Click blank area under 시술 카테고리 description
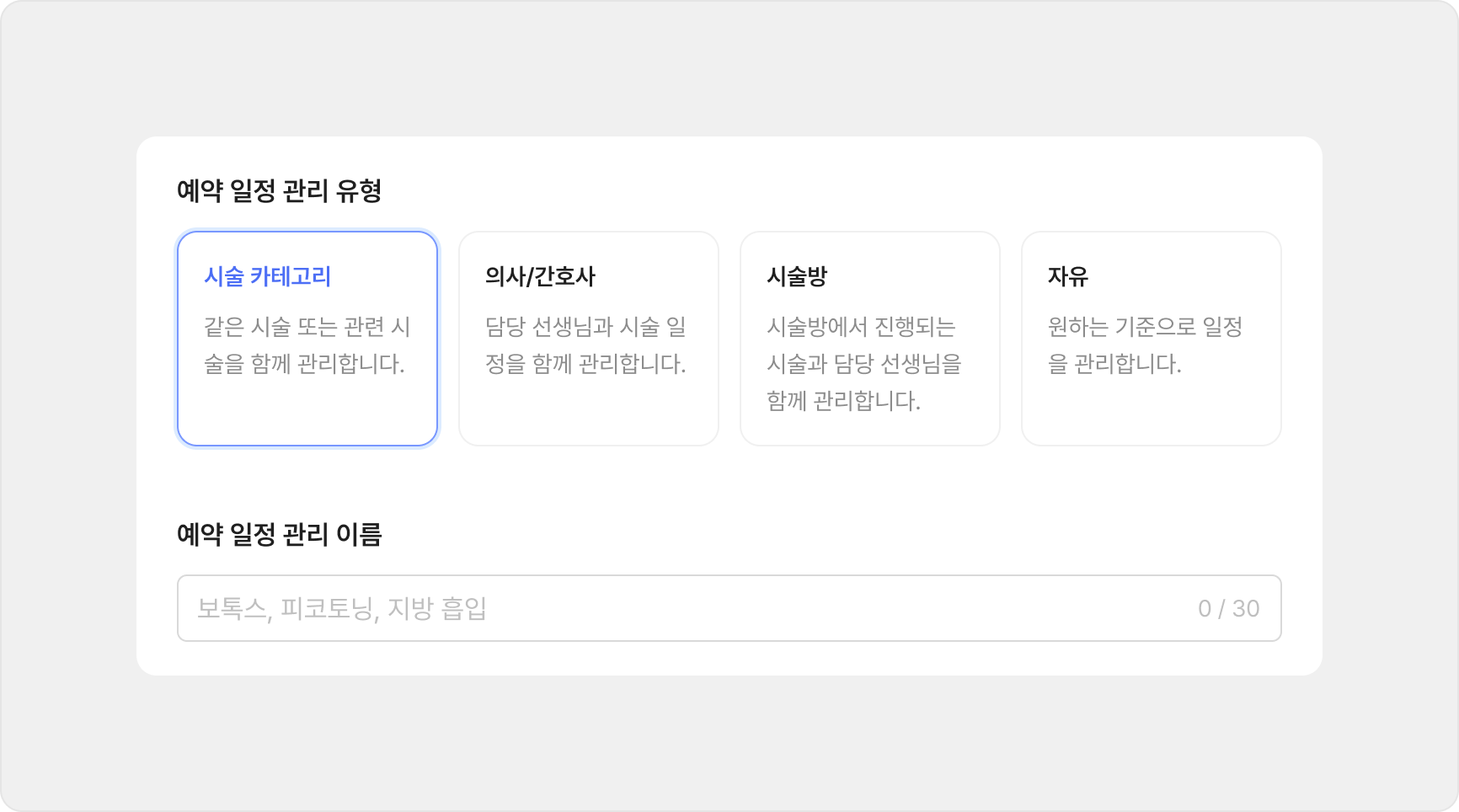Viewport: 1459px width, 812px height. [307, 413]
